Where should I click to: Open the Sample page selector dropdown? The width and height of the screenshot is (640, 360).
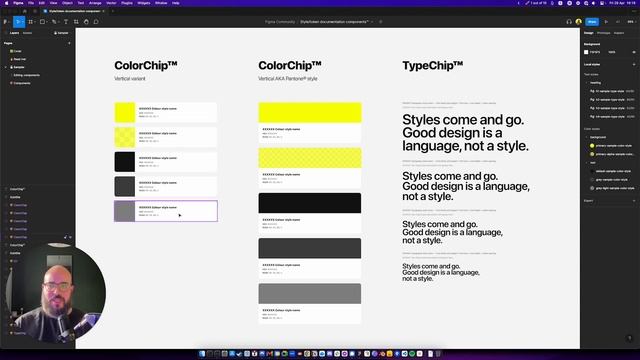[61, 33]
